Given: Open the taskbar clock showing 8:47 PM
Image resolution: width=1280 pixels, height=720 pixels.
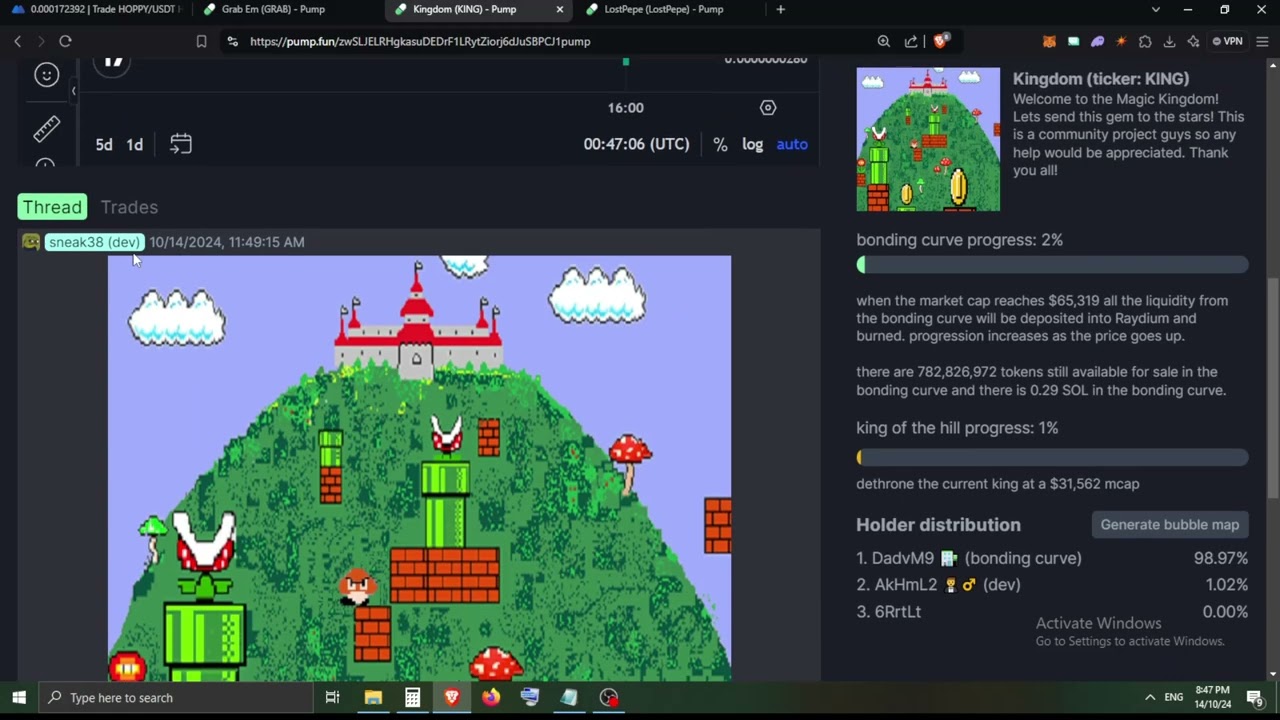Looking at the screenshot, I should point(1213,697).
